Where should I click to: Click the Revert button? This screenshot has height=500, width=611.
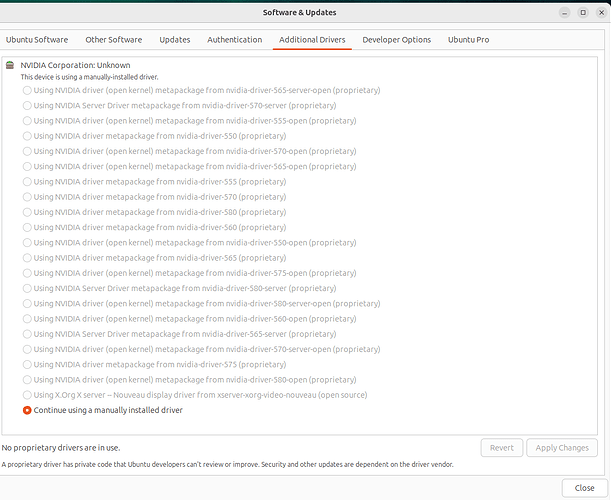coord(502,448)
